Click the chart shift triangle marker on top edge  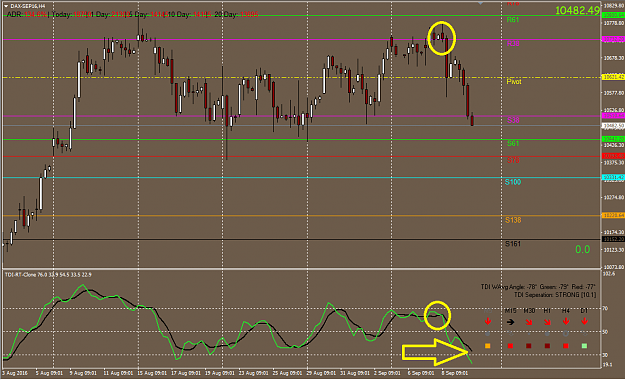pyautogui.click(x=481, y=3)
